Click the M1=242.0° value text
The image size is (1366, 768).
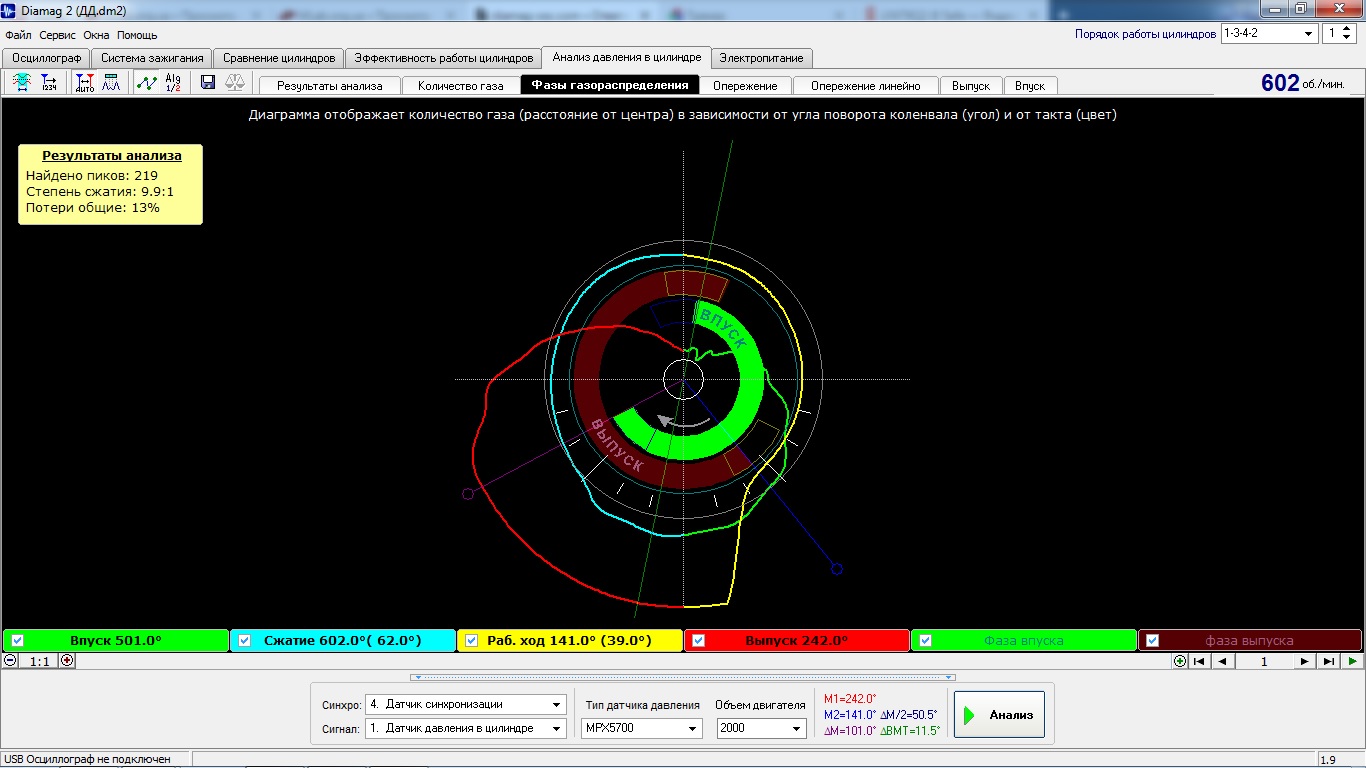850,699
